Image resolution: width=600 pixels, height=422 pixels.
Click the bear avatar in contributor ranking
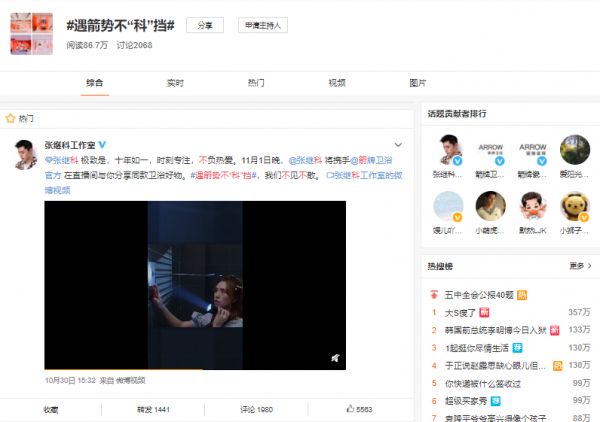pyautogui.click(x=574, y=206)
